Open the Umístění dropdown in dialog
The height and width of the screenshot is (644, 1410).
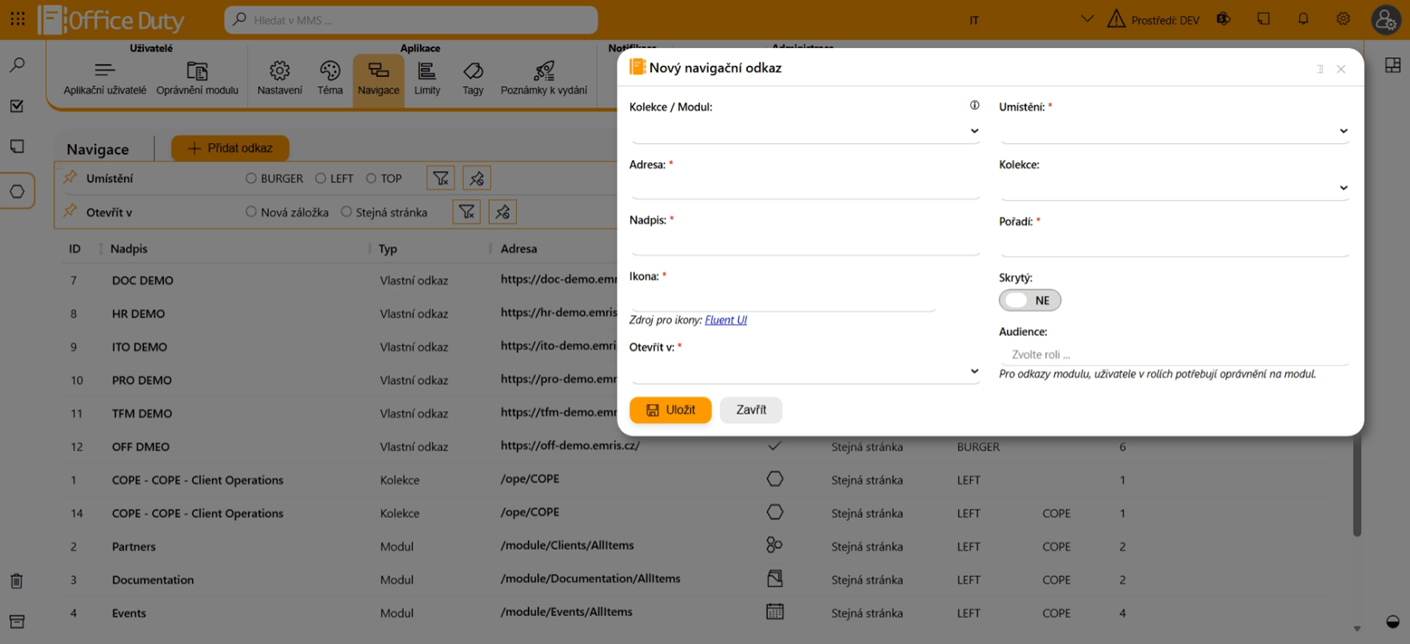pyautogui.click(x=1174, y=131)
